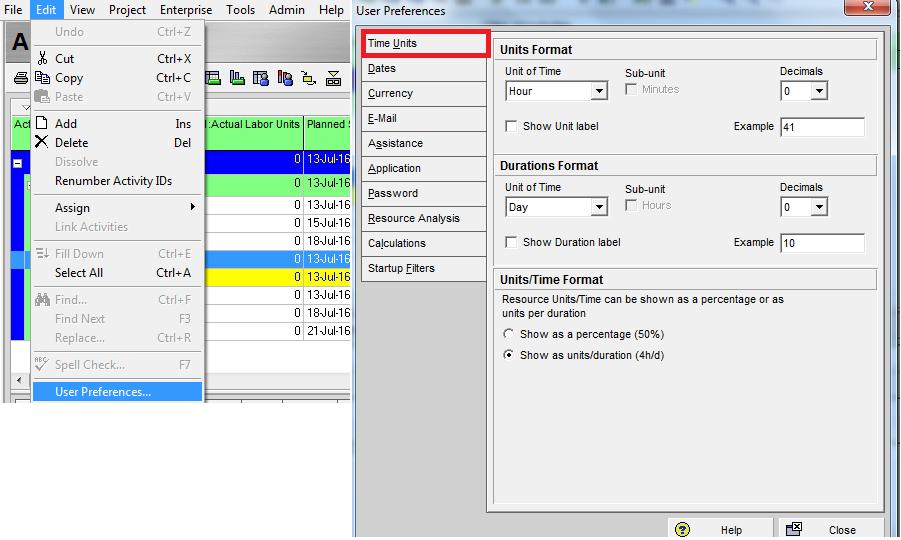Click the scissors Cut icon in Edit menu
Viewport: 901px width, 540px height.
pos(43,58)
